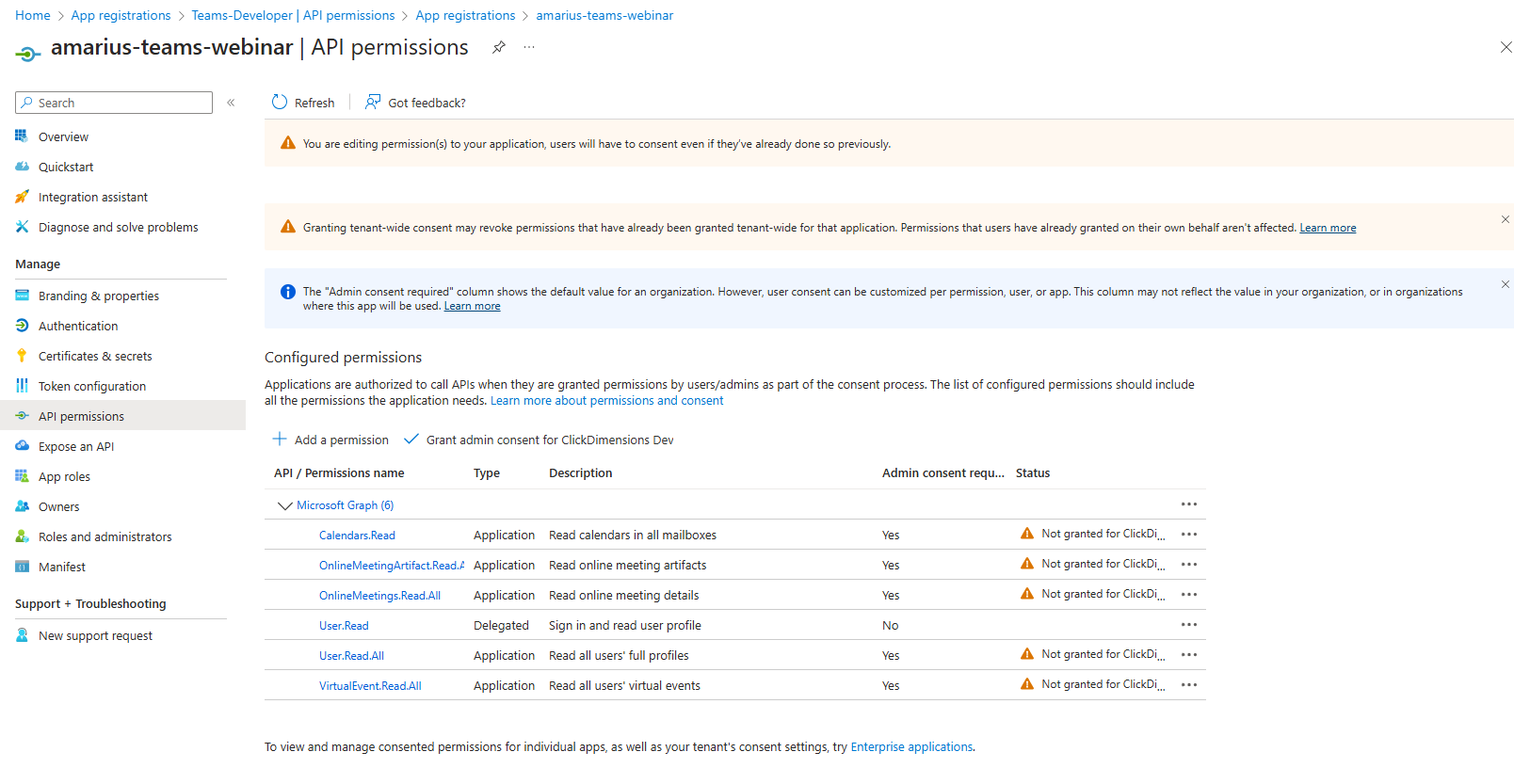The height and width of the screenshot is (784, 1514).
Task: Dismiss the tenant-wide consent warning banner
Action: click(1505, 219)
